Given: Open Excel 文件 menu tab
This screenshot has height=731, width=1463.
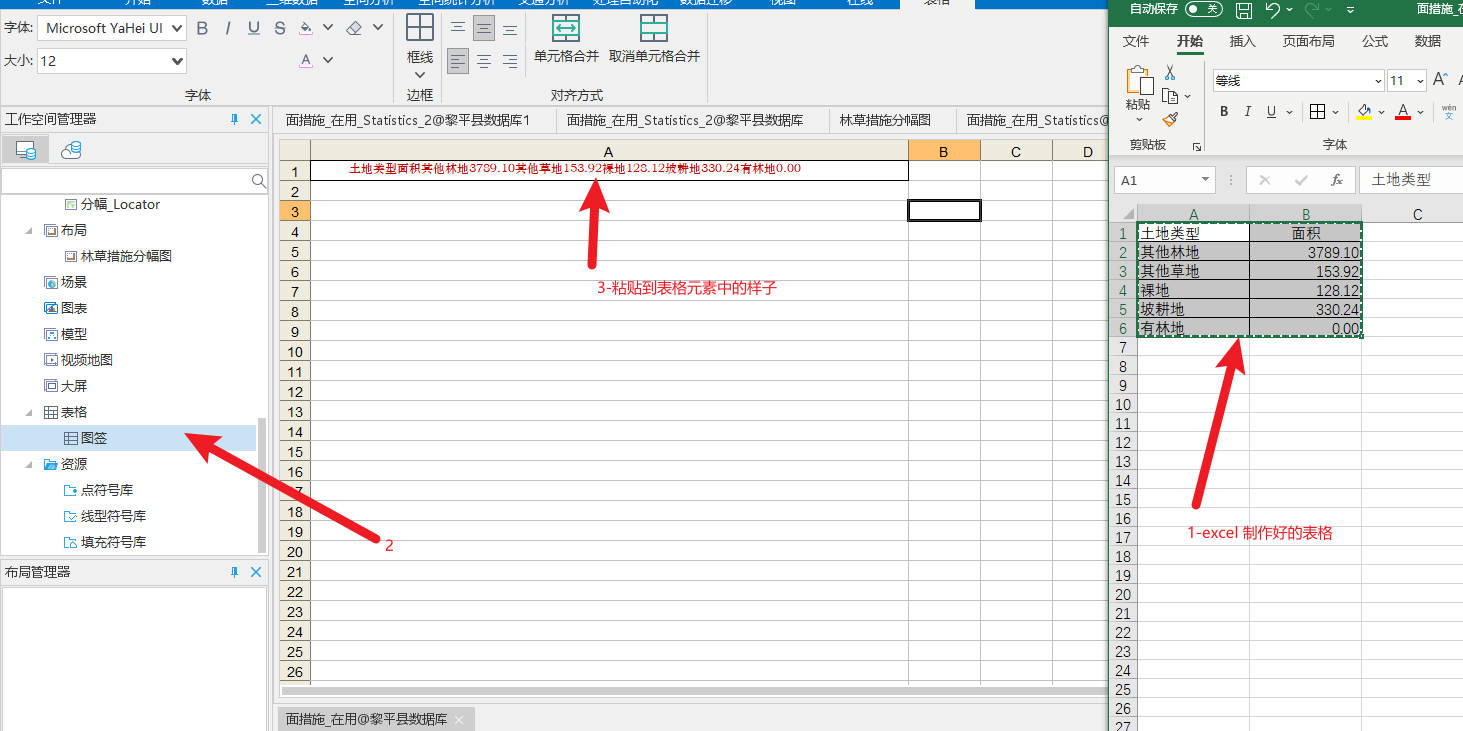Looking at the screenshot, I should tap(1136, 41).
